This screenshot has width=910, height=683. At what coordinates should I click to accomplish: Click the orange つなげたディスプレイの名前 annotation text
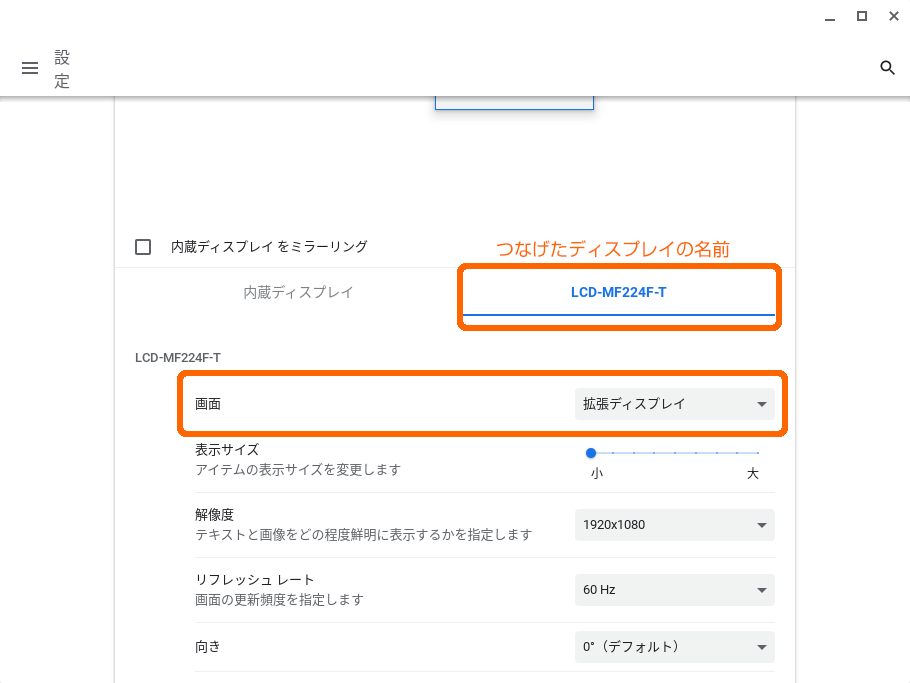pyautogui.click(x=613, y=250)
